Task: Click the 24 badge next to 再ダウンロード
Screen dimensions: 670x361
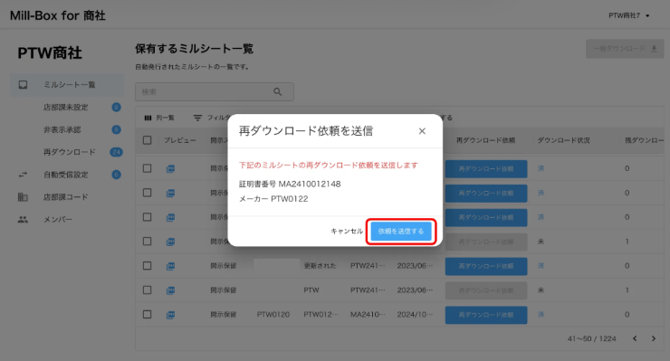Action: tap(116, 152)
